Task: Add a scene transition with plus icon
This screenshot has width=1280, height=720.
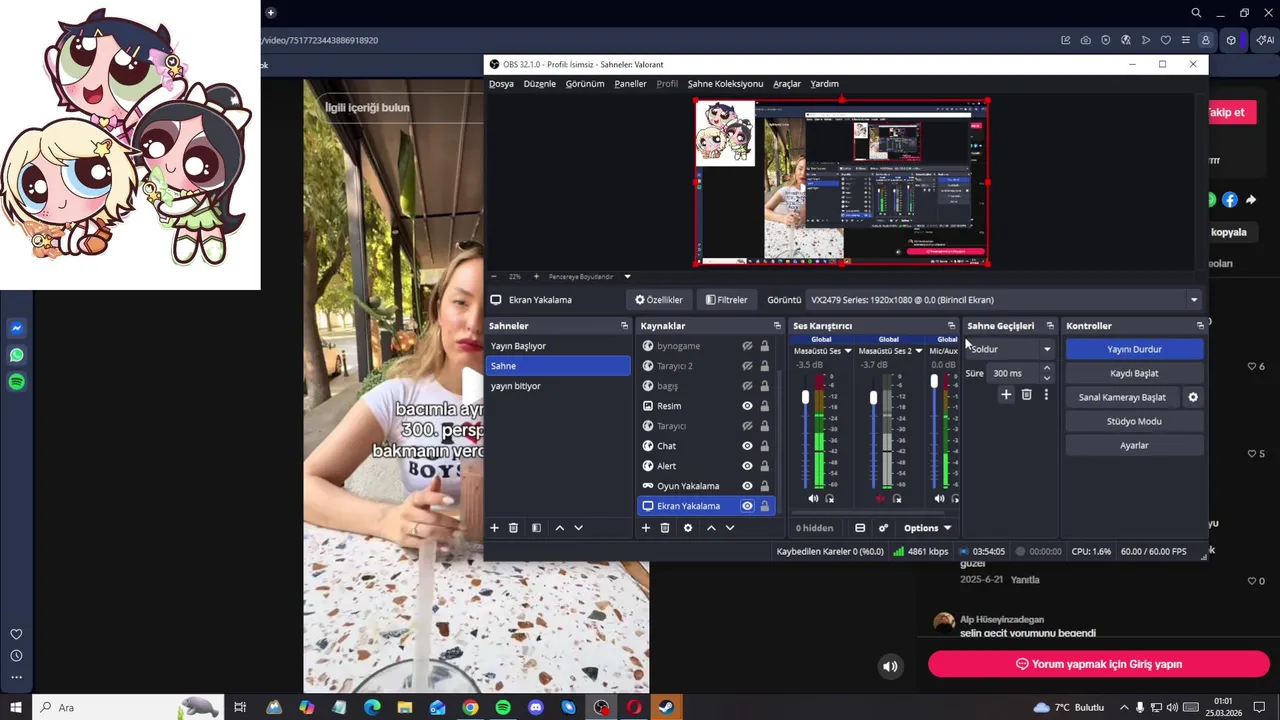Action: (1006, 395)
